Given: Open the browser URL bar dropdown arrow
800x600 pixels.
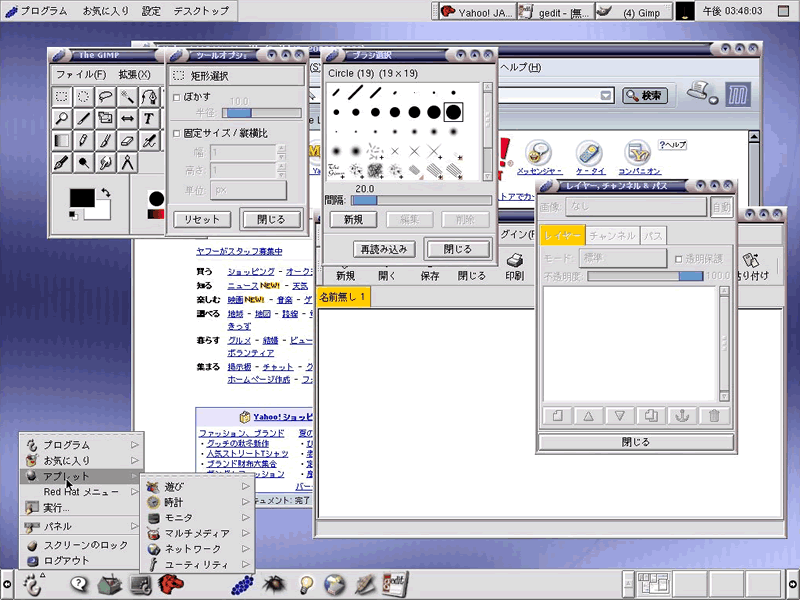Looking at the screenshot, I should (x=606, y=95).
